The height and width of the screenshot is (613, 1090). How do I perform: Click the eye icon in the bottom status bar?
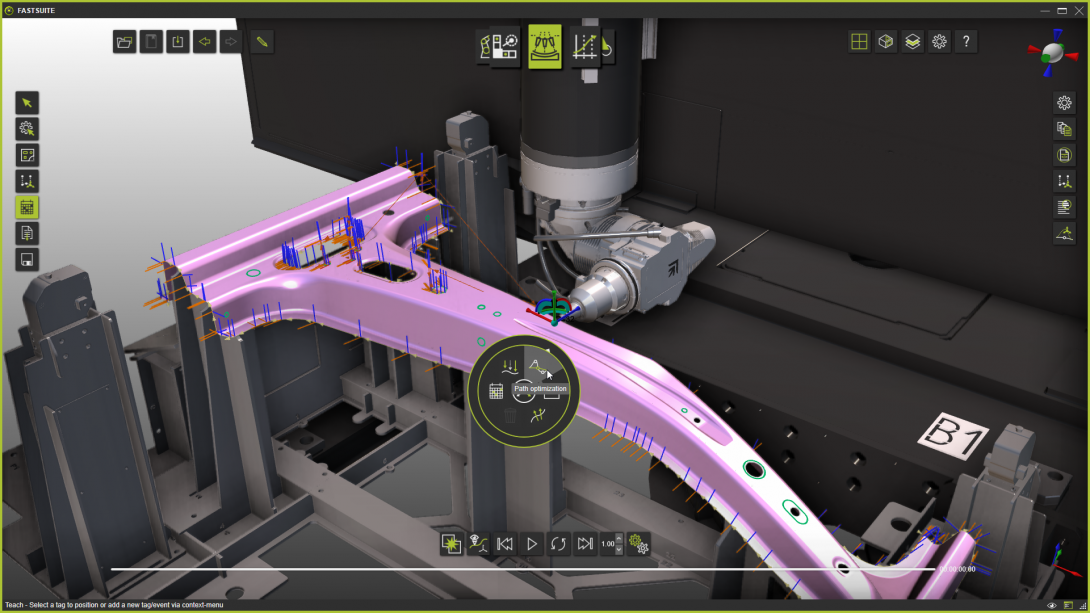[1052, 605]
